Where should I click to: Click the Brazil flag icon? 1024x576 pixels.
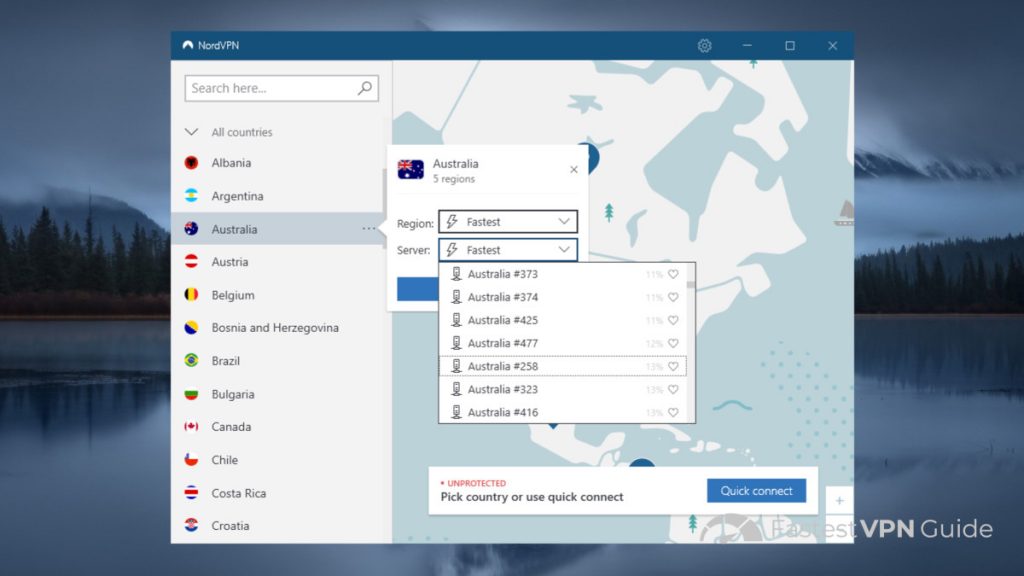(191, 360)
